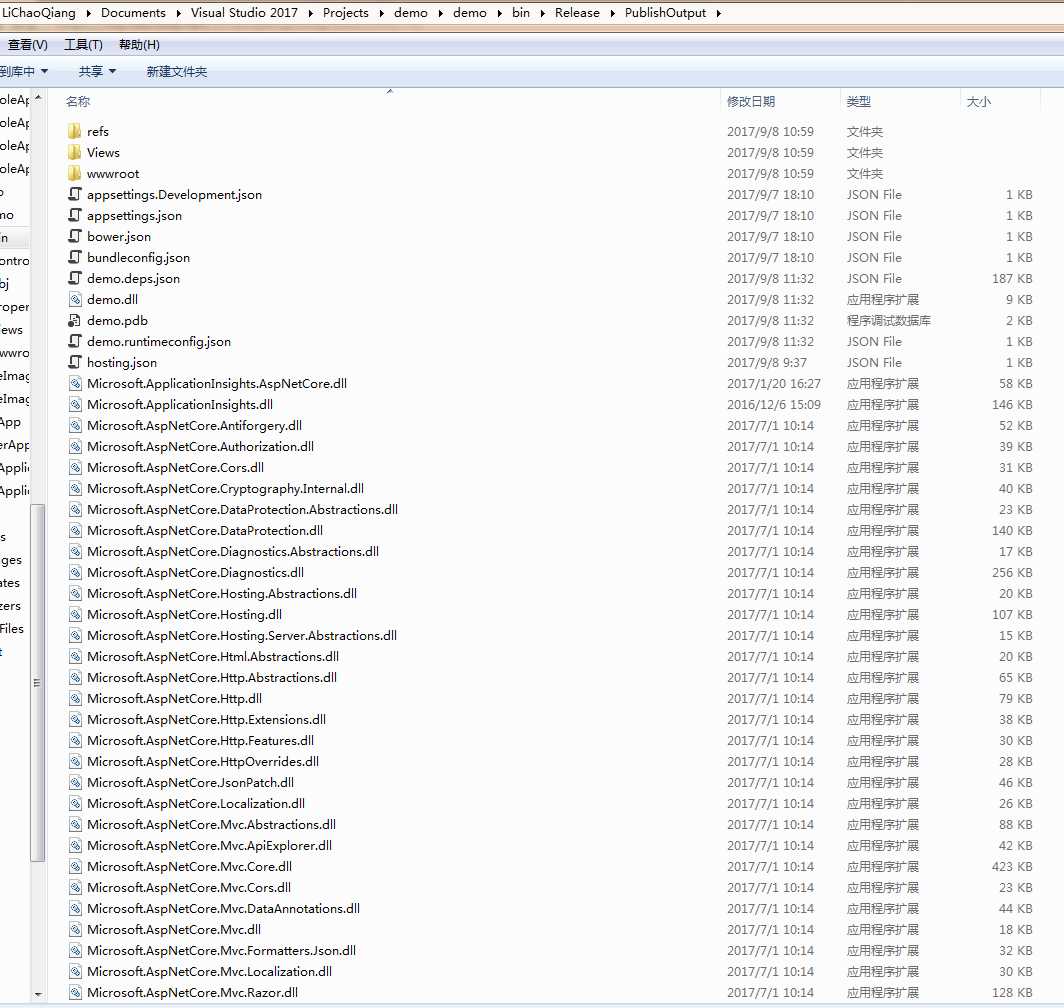Click navigation pane scroll up arrow
Image resolution: width=1064 pixels, height=1008 pixels.
click(38, 98)
